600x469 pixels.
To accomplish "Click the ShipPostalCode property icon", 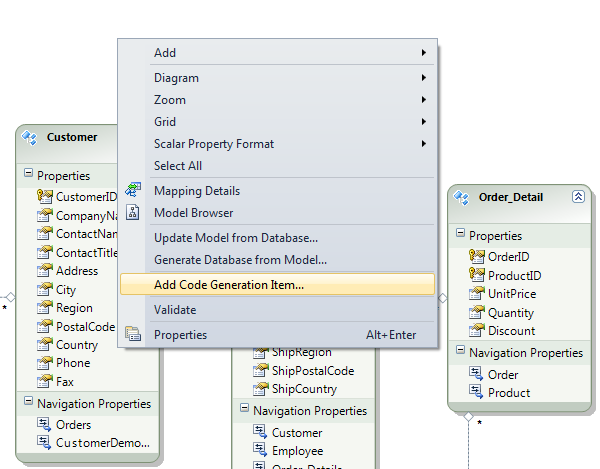I will tap(261, 370).
